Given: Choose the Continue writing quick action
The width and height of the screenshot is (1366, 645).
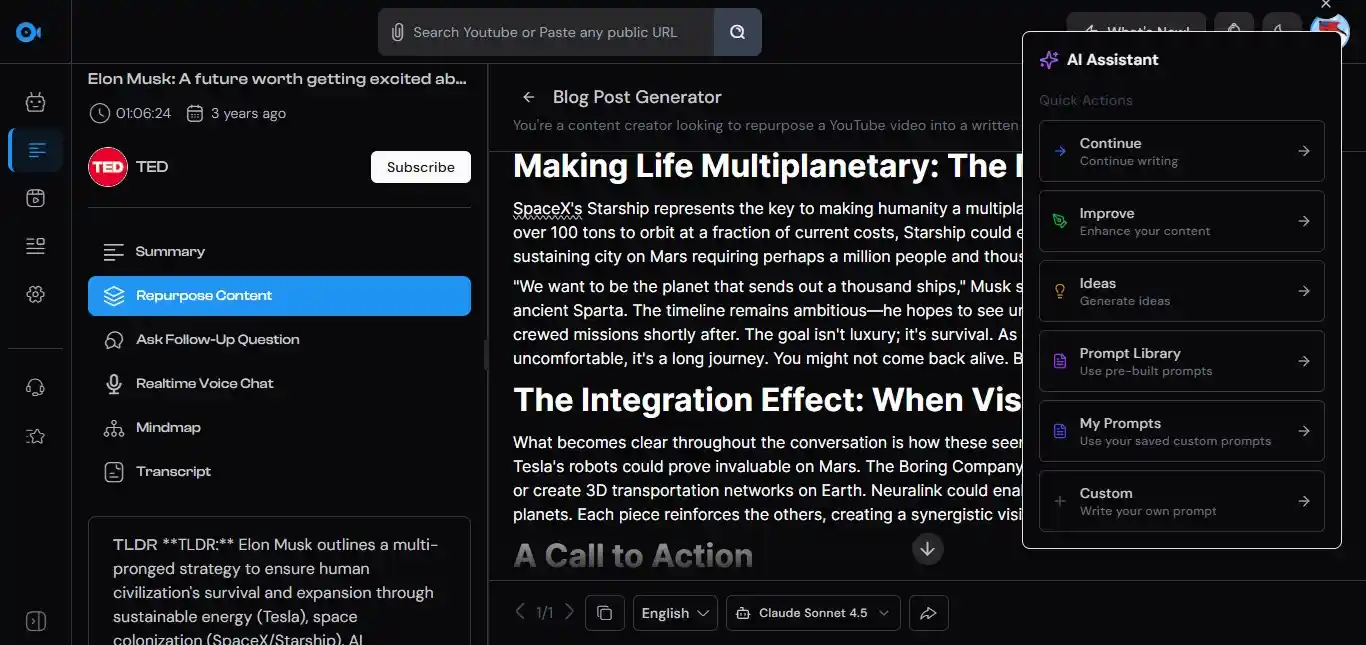Looking at the screenshot, I should tap(1181, 151).
